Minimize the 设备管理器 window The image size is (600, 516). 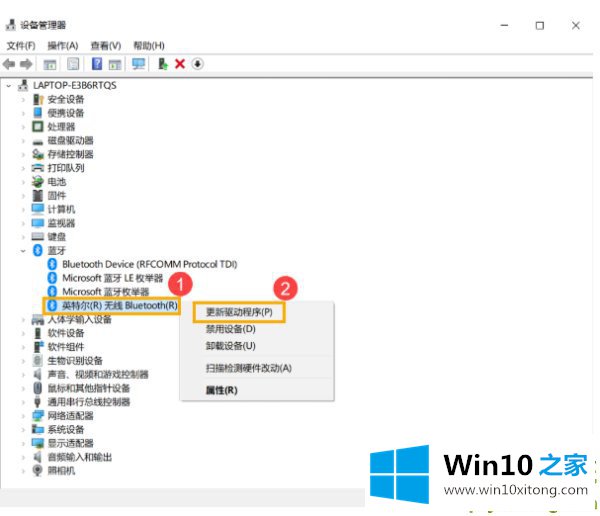[x=504, y=25]
